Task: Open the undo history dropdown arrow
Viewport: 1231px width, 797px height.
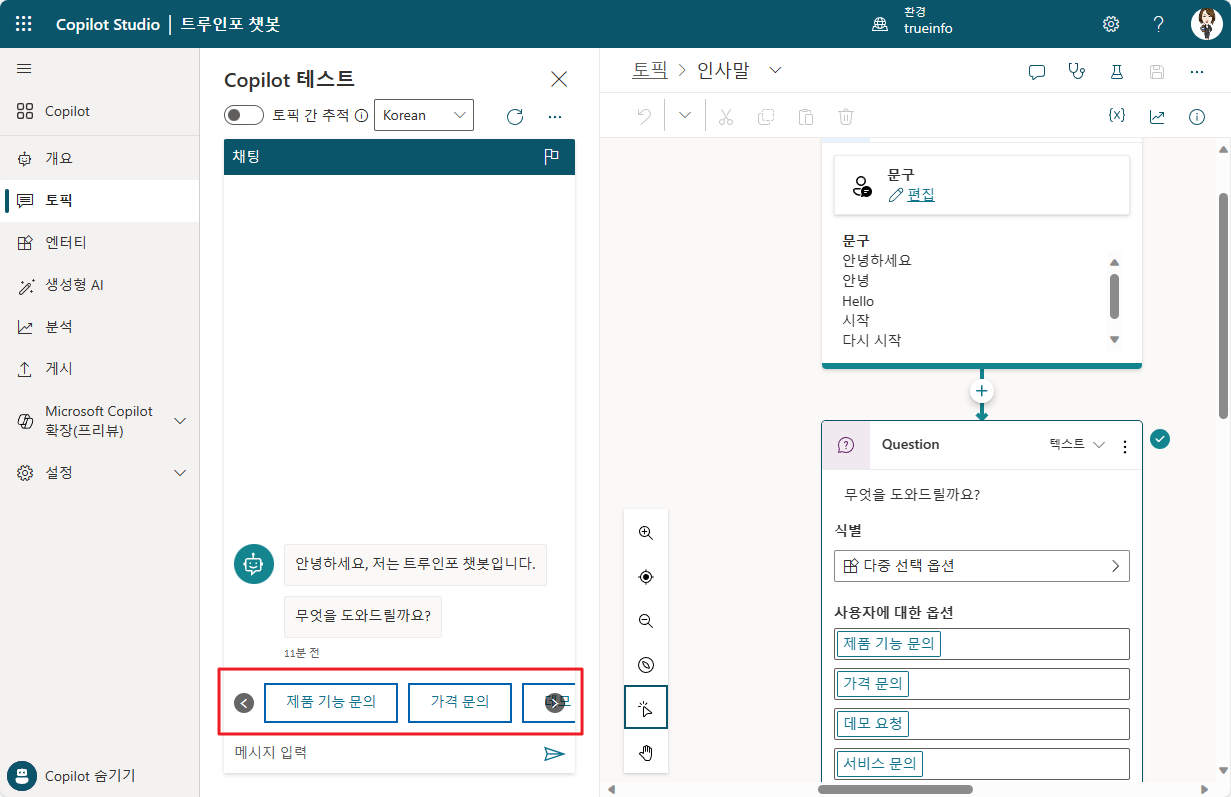Action: pyautogui.click(x=685, y=116)
